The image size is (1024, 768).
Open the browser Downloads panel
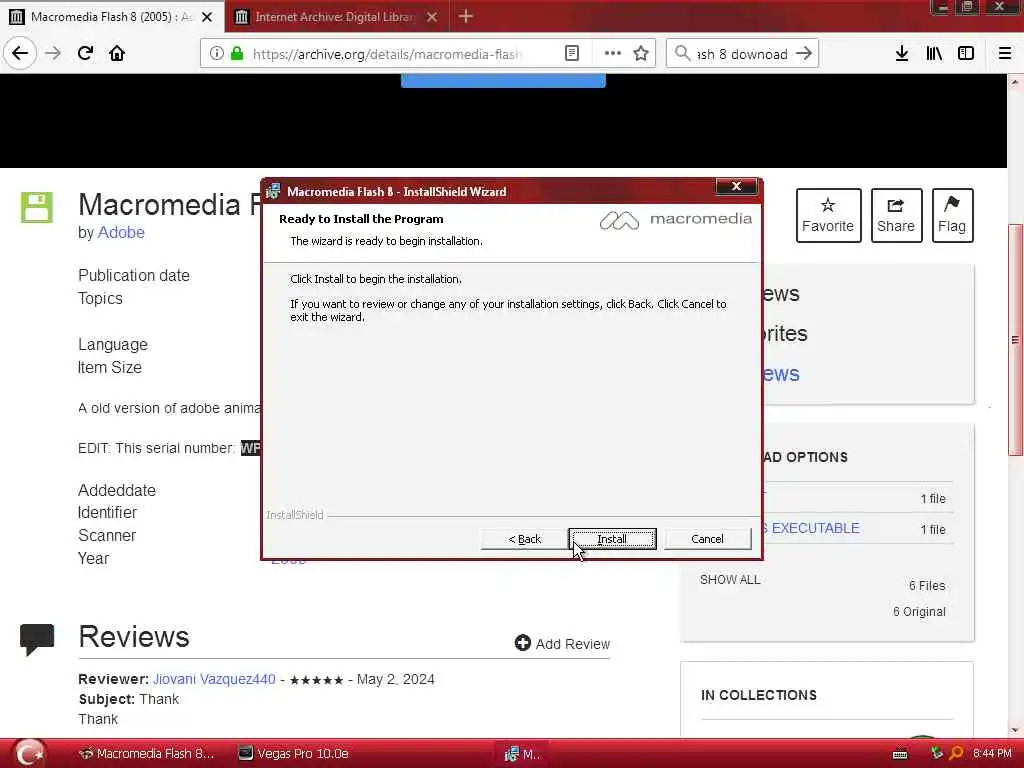[x=902, y=54]
